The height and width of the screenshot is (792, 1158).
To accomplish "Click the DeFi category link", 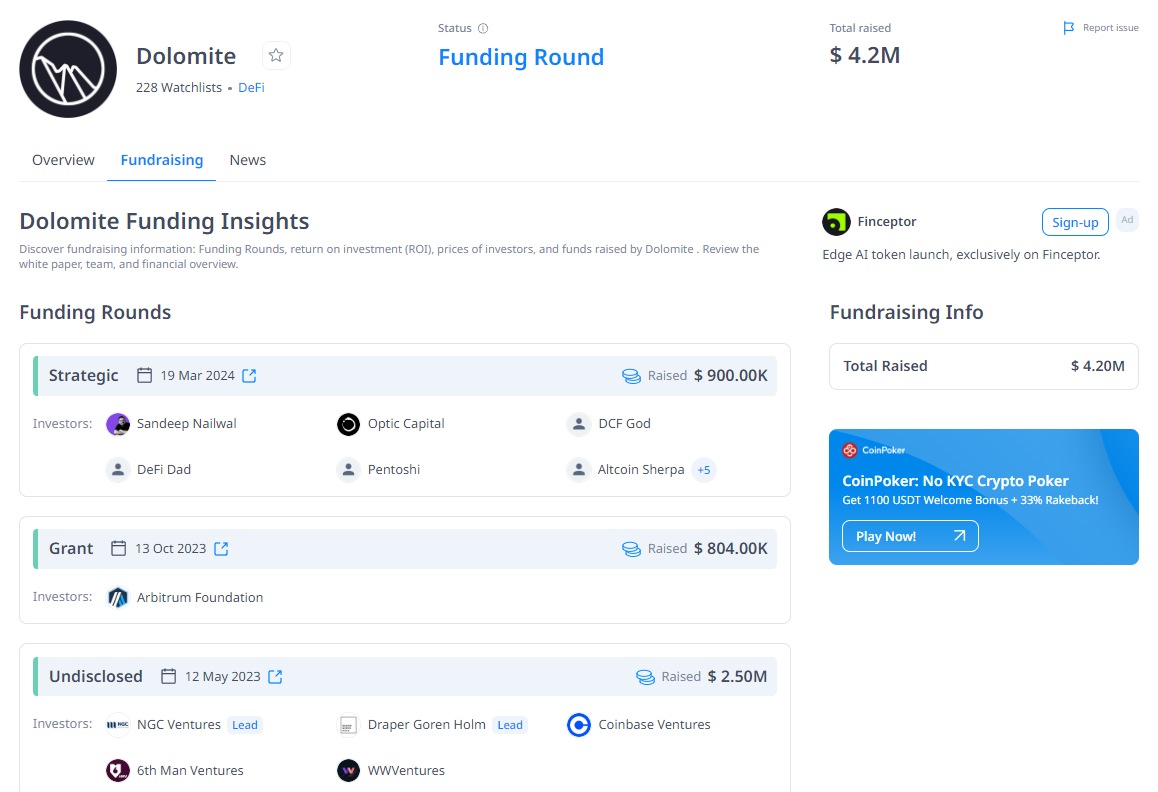I will tap(251, 87).
